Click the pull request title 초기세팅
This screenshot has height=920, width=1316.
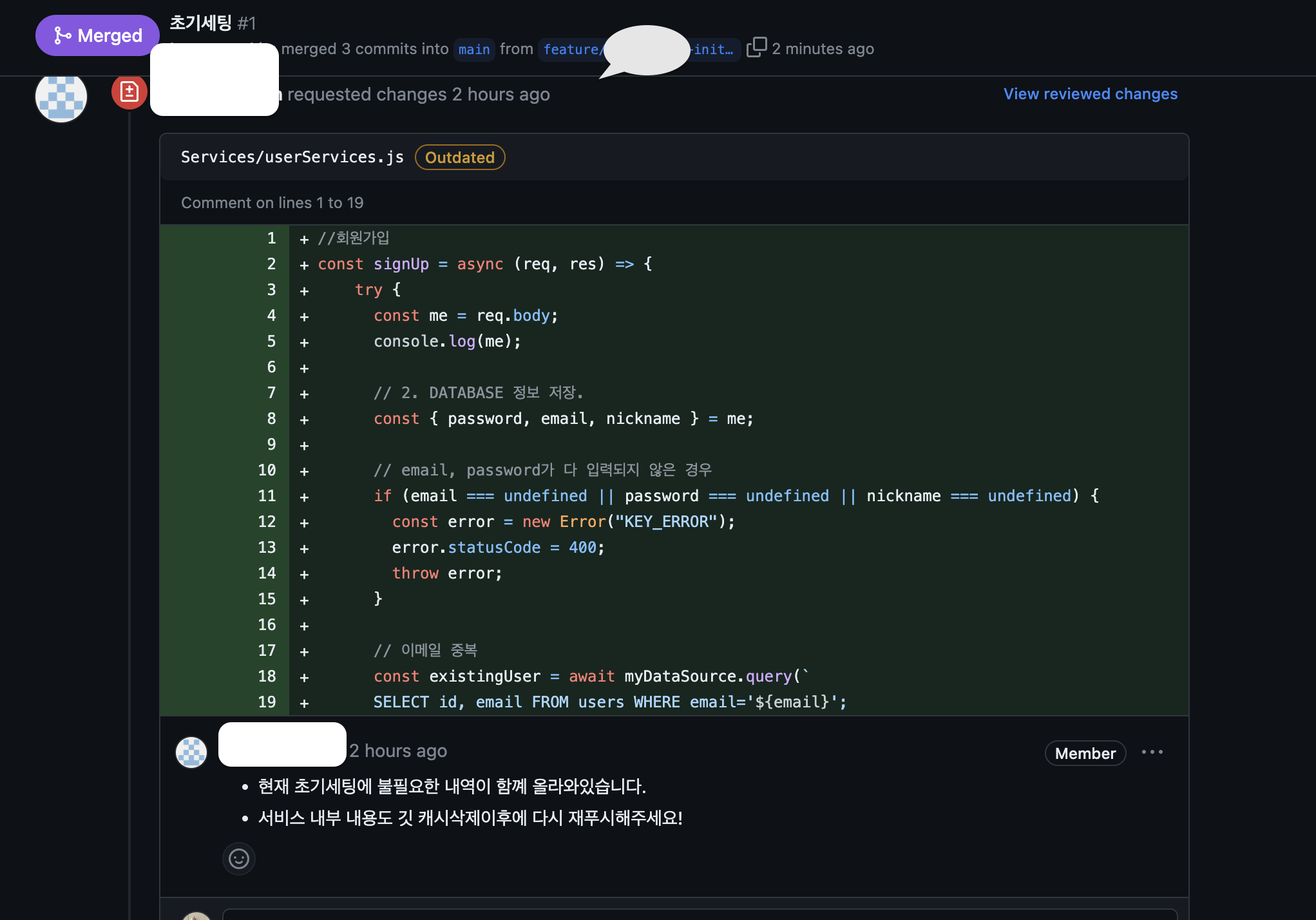[x=200, y=23]
